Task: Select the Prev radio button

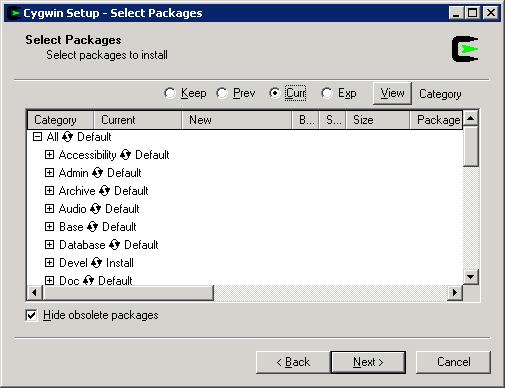Action: coord(222,93)
